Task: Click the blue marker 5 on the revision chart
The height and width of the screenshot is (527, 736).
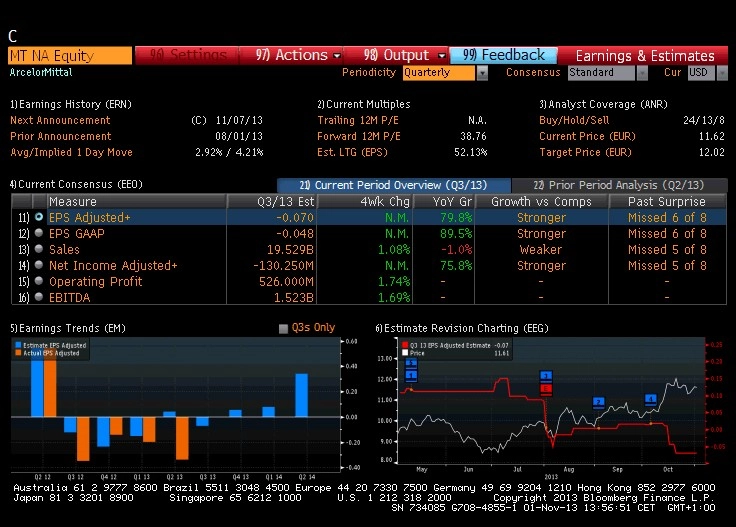Action: click(411, 363)
